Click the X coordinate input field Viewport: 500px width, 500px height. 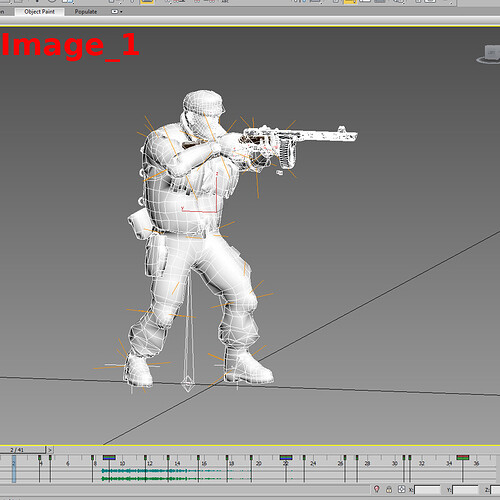click(x=427, y=489)
